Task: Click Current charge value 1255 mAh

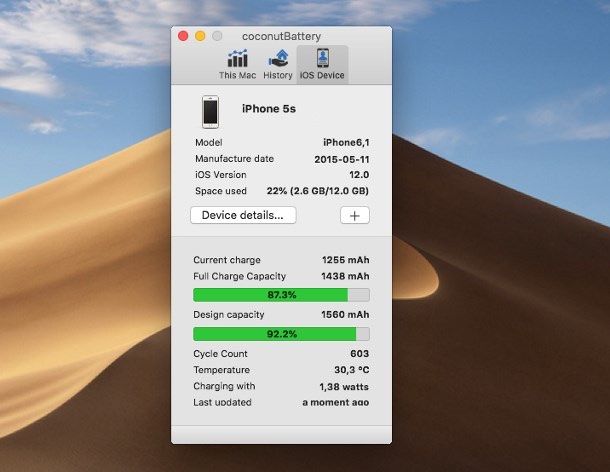Action: [345, 260]
